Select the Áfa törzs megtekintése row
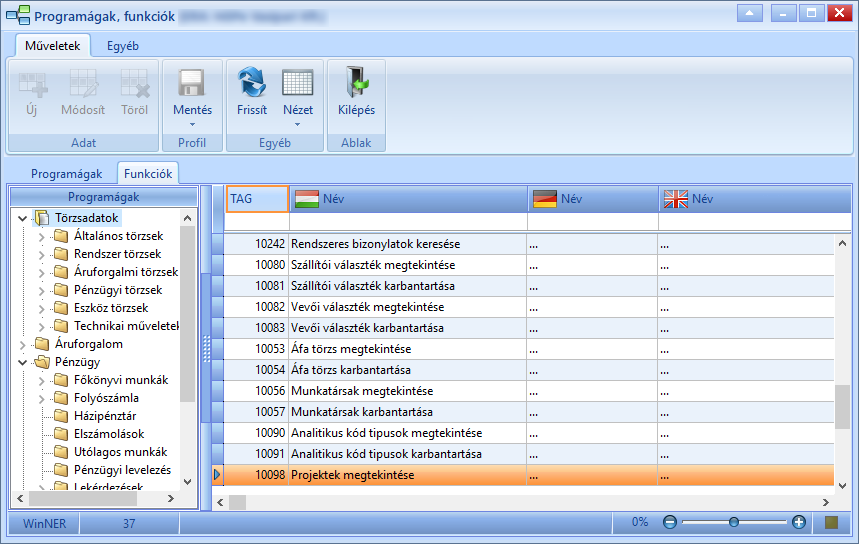Viewport: 859px width, 544px height. 351,349
